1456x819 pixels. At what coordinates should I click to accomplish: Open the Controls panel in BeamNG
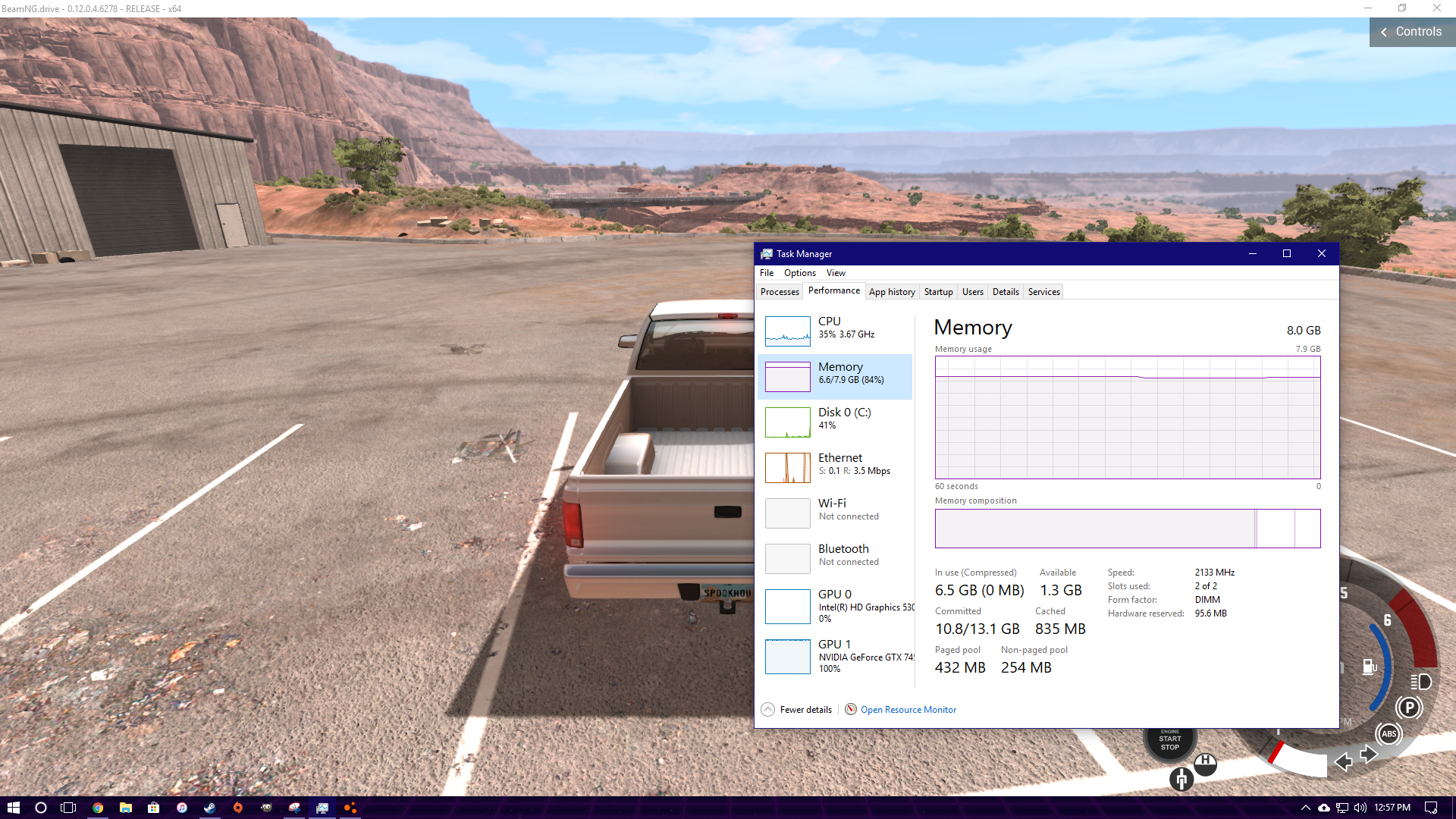tap(1412, 32)
